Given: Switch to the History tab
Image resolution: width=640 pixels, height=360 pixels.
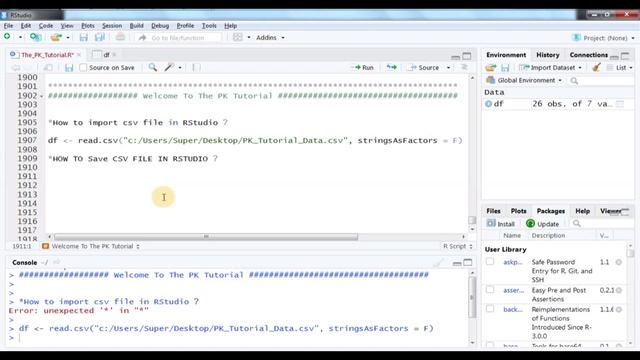Looking at the screenshot, I should click(547, 55).
